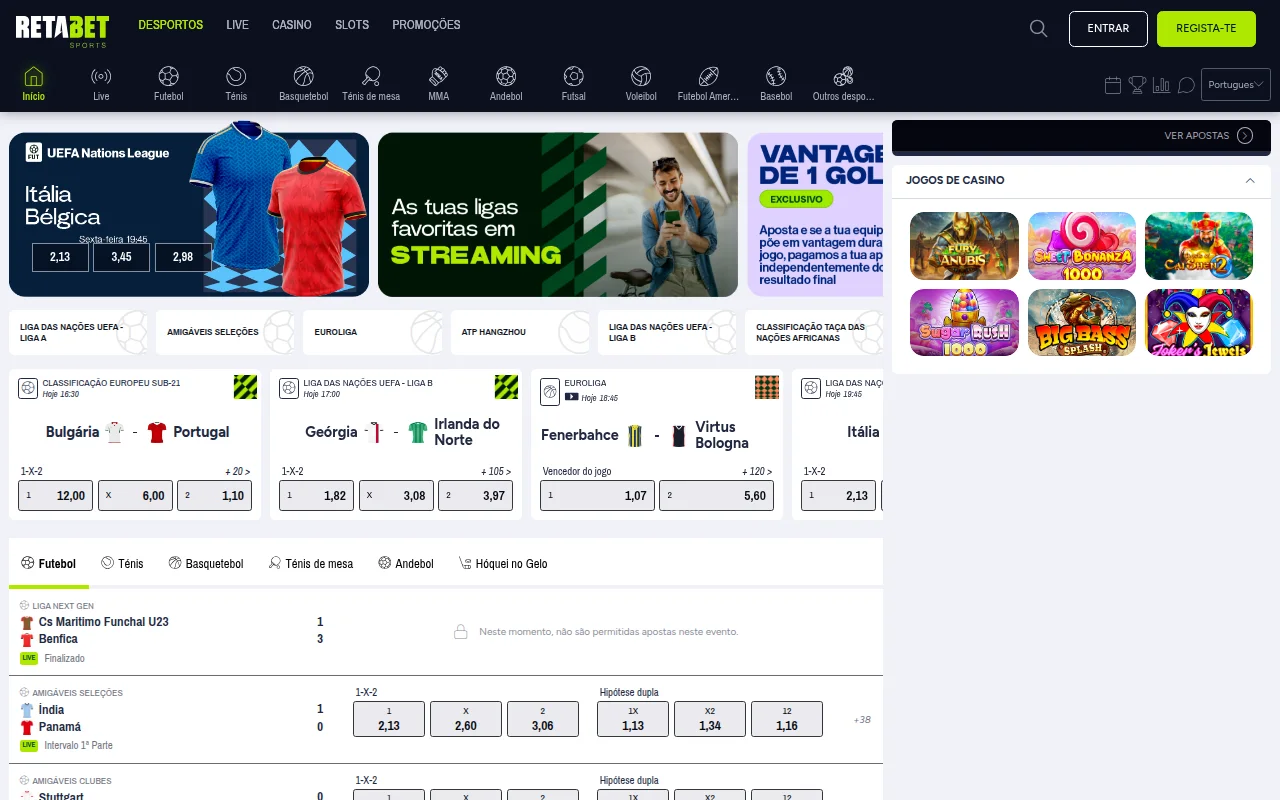
Task: Select odds 1,10 for Portugal win
Action: (214, 495)
